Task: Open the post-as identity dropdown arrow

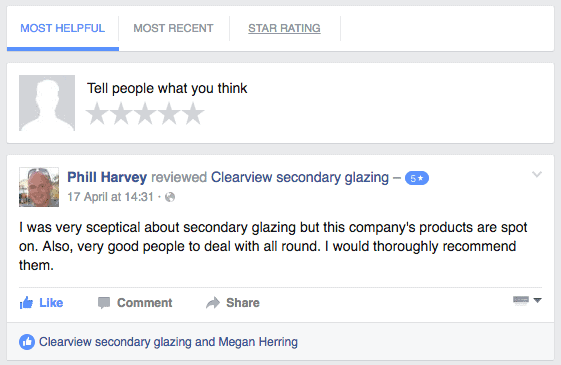Action: click(537, 300)
